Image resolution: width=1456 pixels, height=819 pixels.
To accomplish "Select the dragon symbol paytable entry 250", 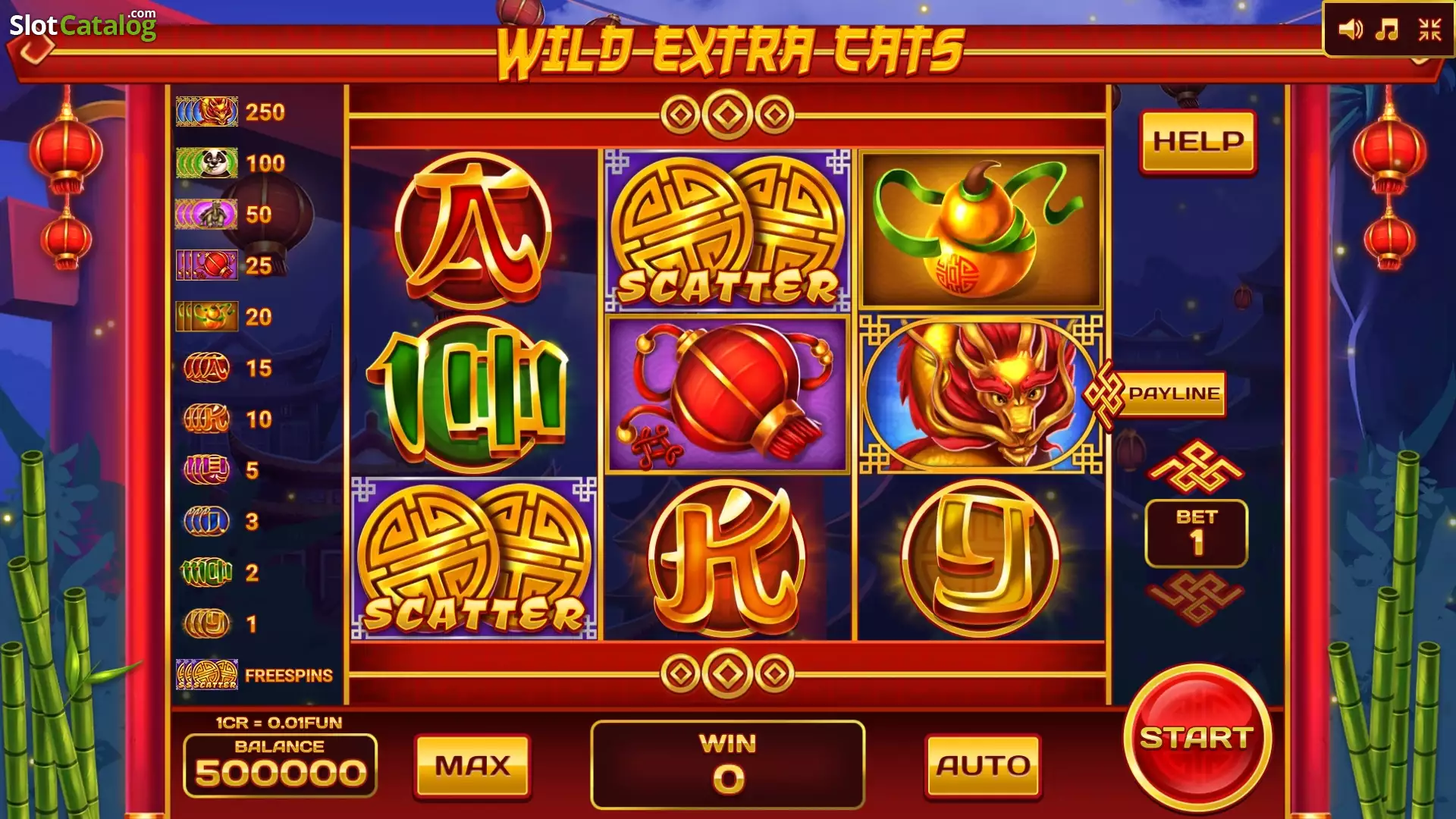I will tap(231, 112).
